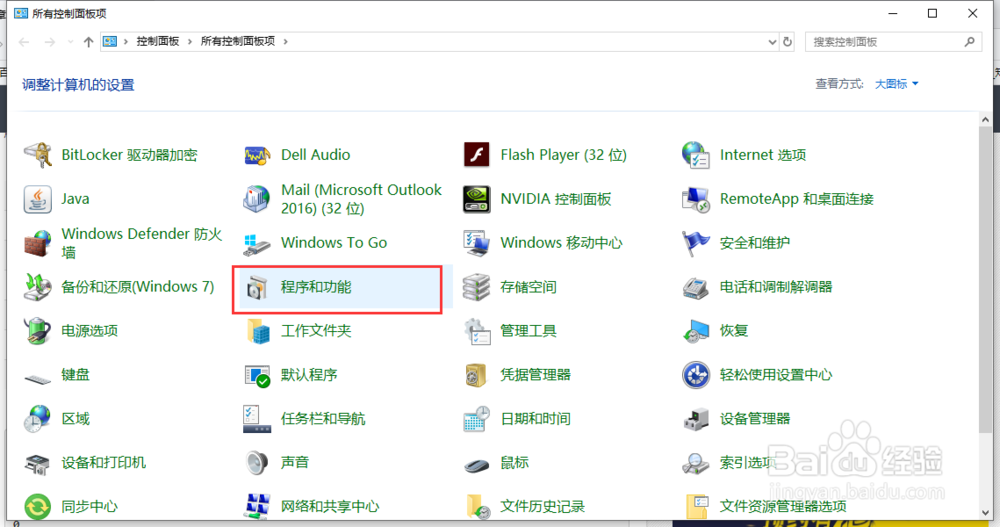Expand the chevron before 控制面板 breadcrumb
Screen dimensions: 1000x527
[x=126, y=41]
